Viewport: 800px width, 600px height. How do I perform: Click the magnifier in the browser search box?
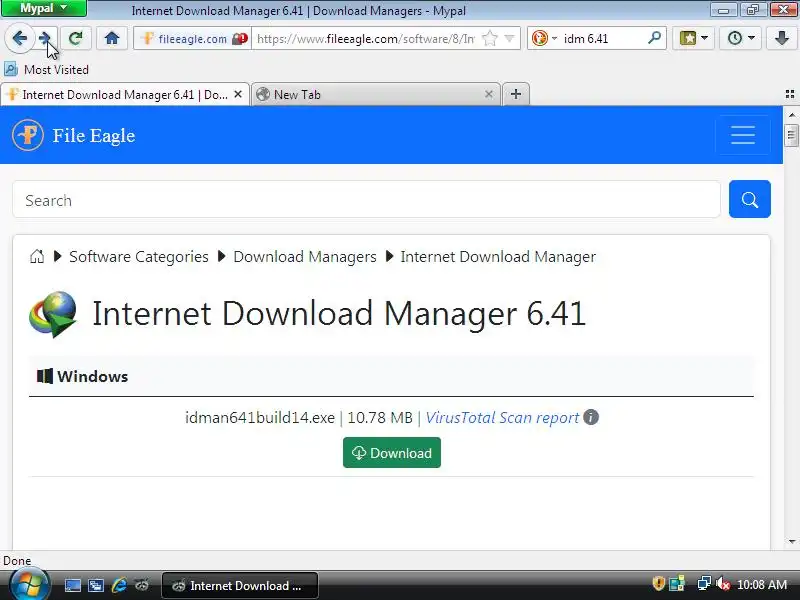[x=654, y=38]
